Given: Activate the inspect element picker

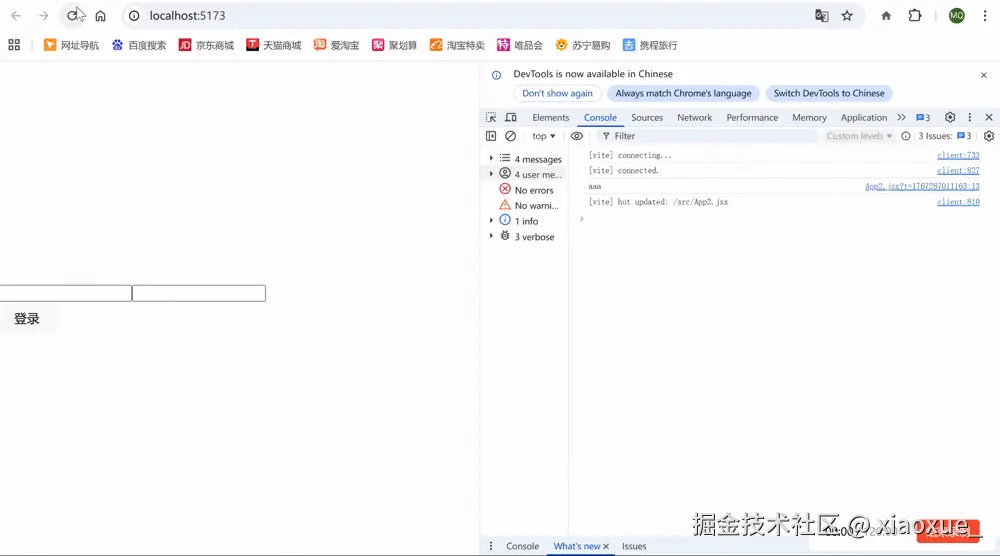Looking at the screenshot, I should (x=491, y=117).
